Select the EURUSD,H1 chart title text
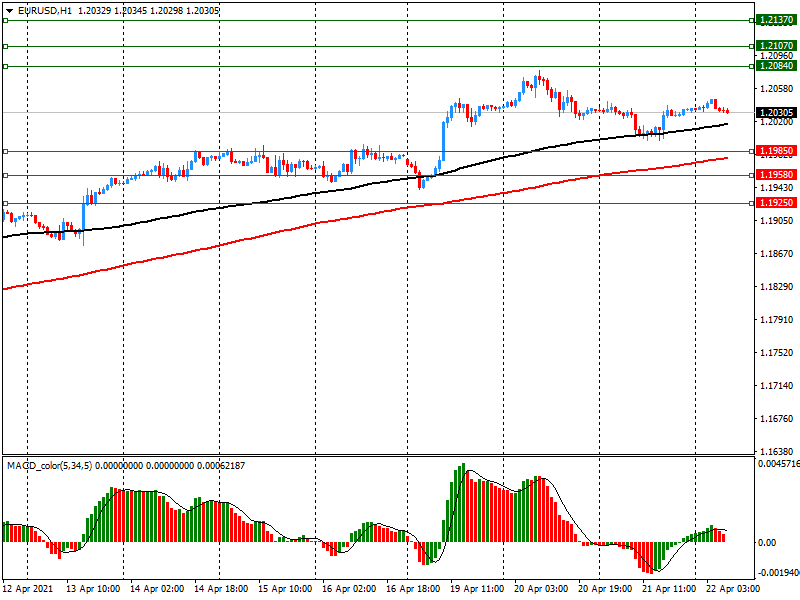The width and height of the screenshot is (800, 600). pyautogui.click(x=44, y=11)
